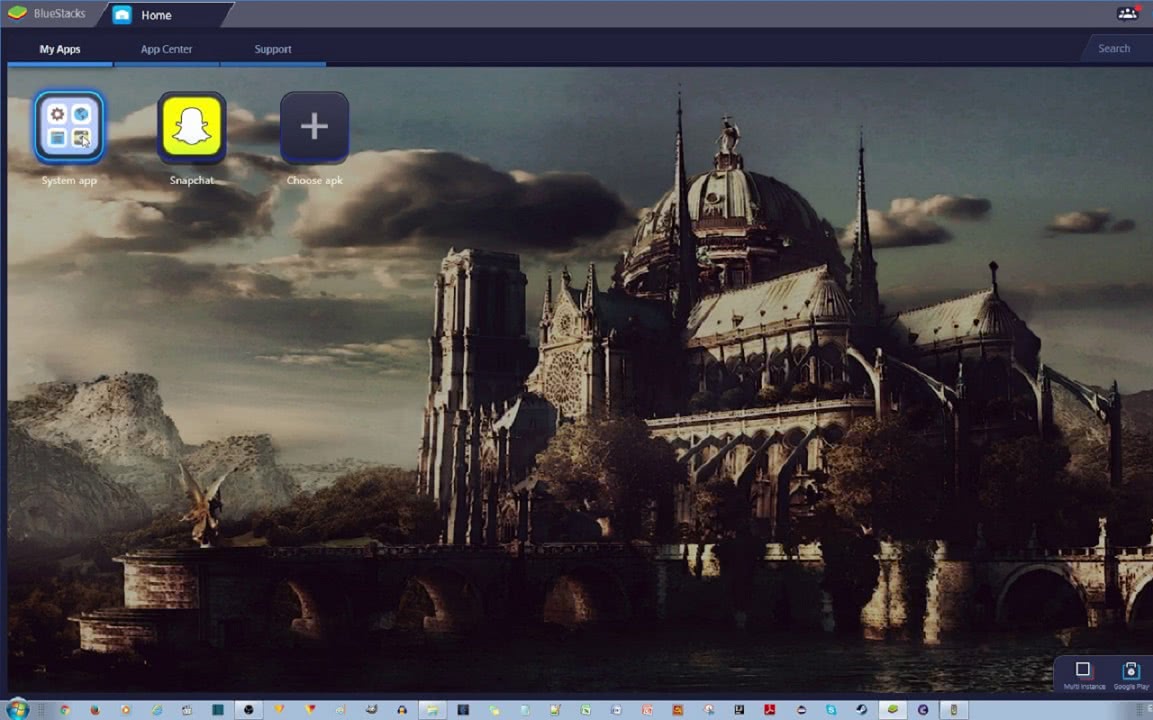The image size is (1153, 720).
Task: Open the System app folder
Action: [69, 127]
